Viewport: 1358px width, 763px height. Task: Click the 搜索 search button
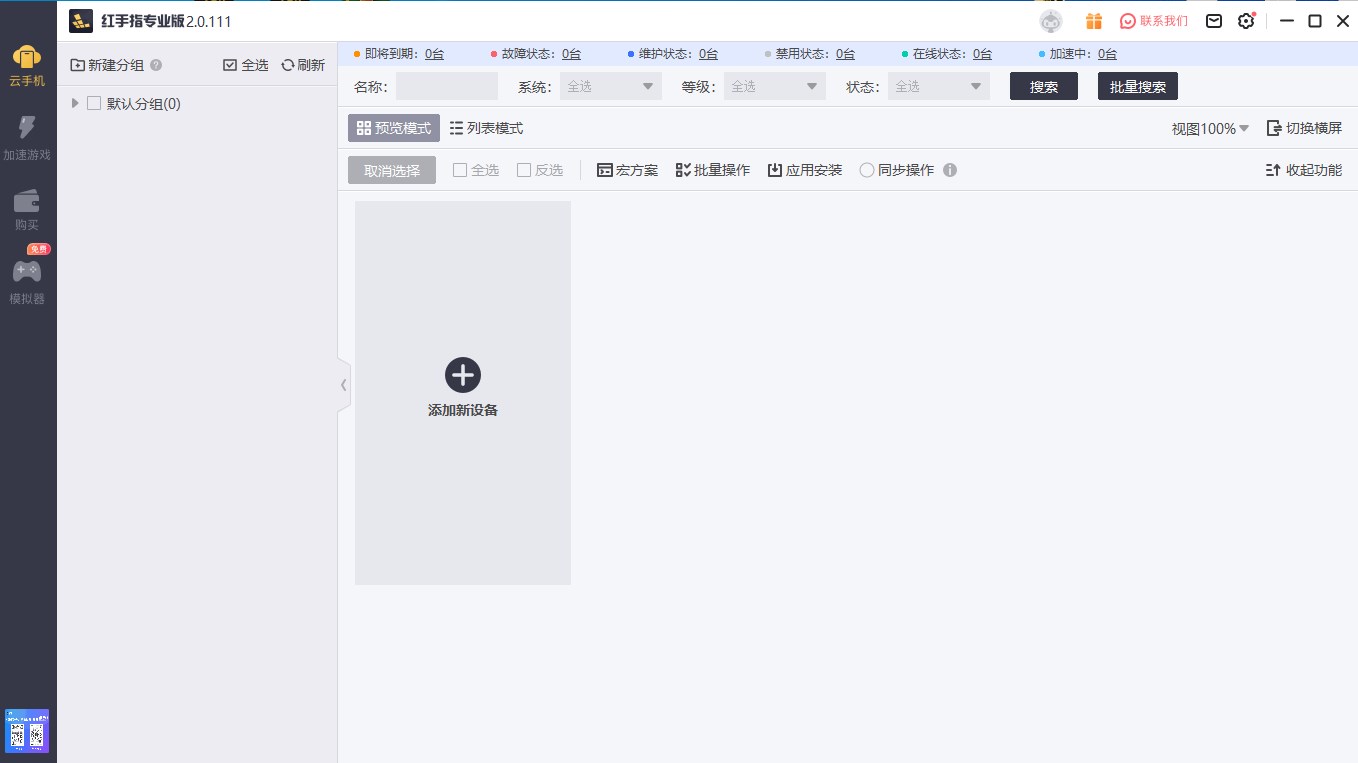pos(1043,86)
